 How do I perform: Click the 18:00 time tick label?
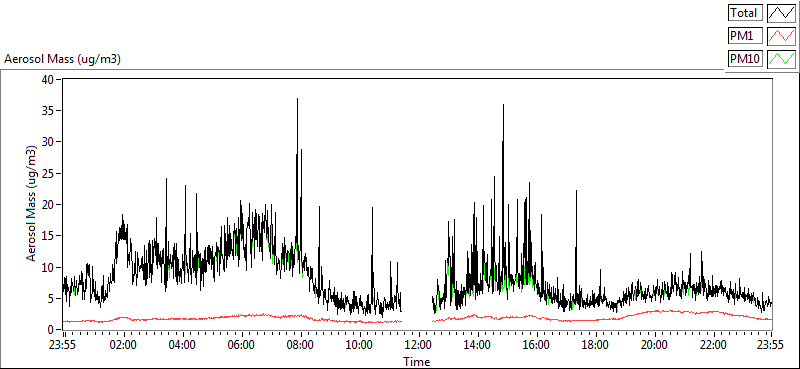596,344
